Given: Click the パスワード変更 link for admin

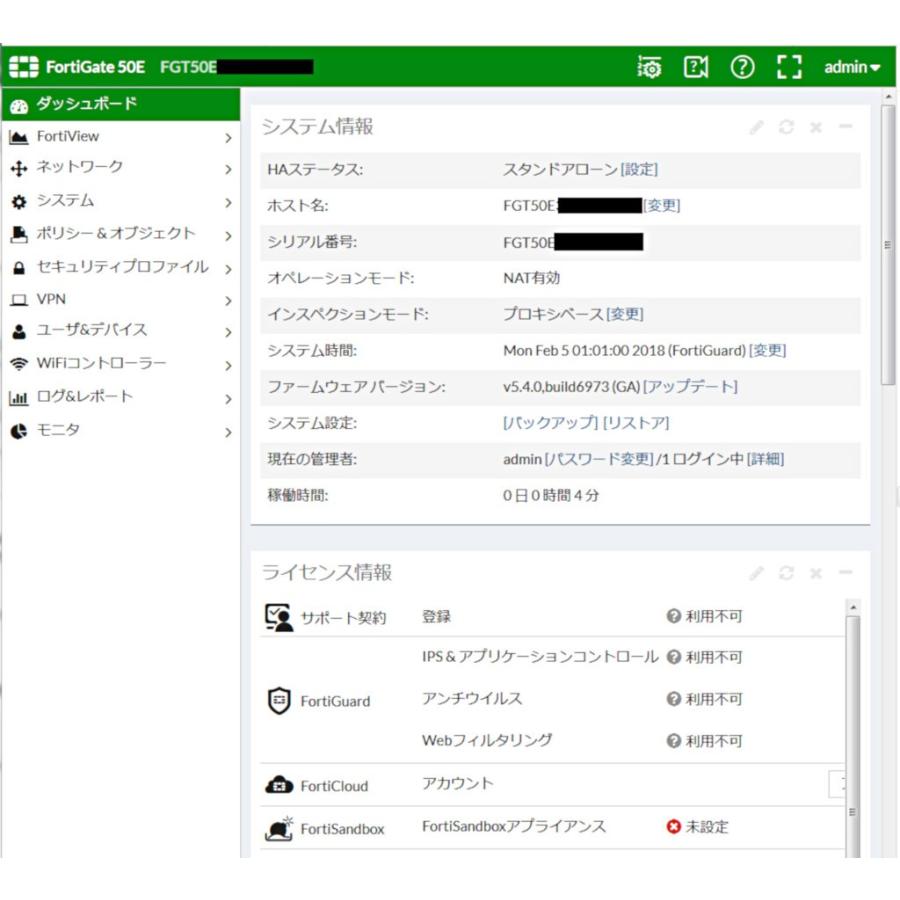Looking at the screenshot, I should click(599, 460).
